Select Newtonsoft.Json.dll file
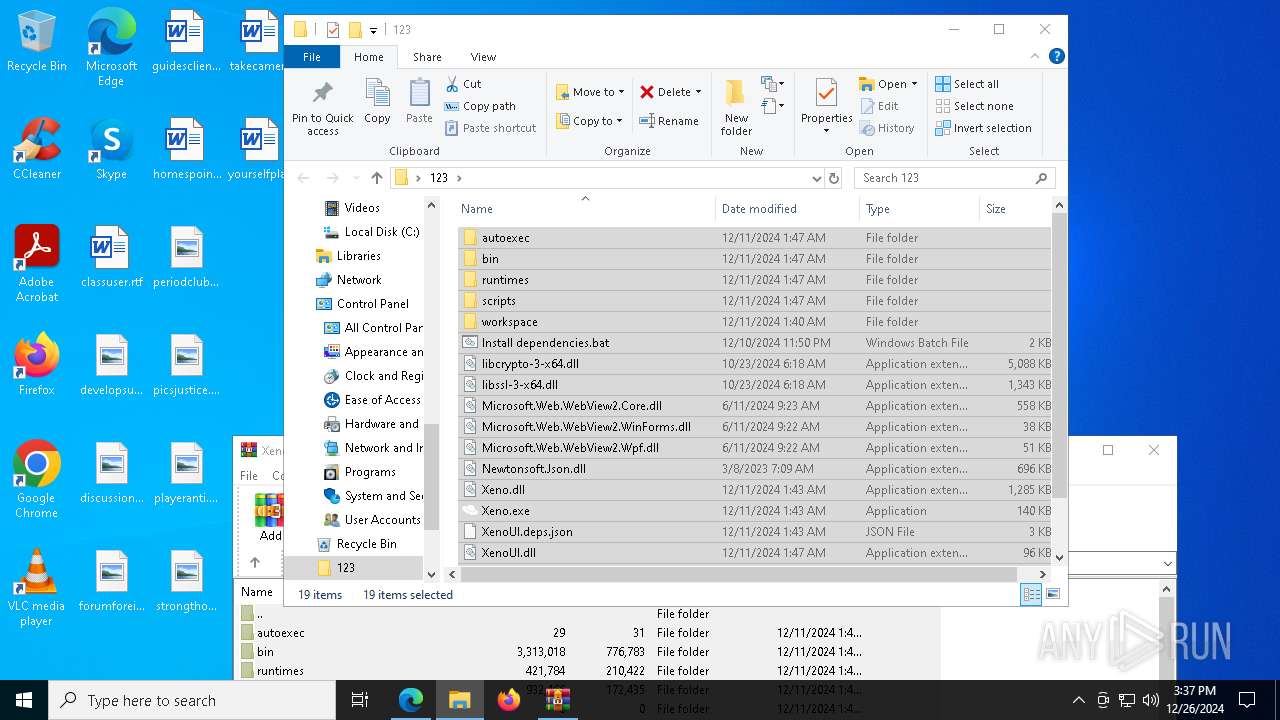Viewport: 1280px width, 720px height. click(755, 469)
